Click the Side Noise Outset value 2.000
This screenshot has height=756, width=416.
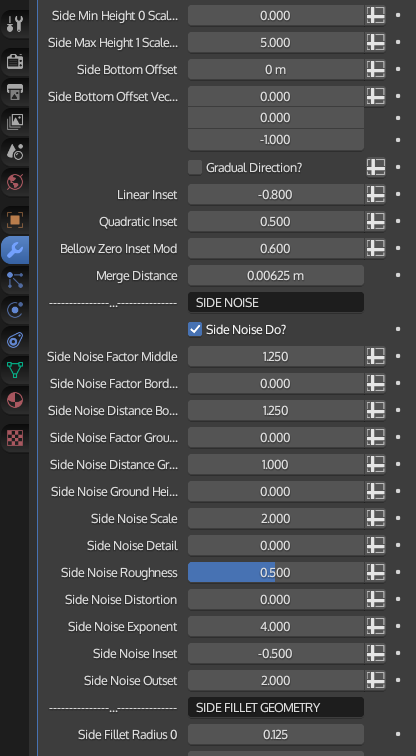276,681
